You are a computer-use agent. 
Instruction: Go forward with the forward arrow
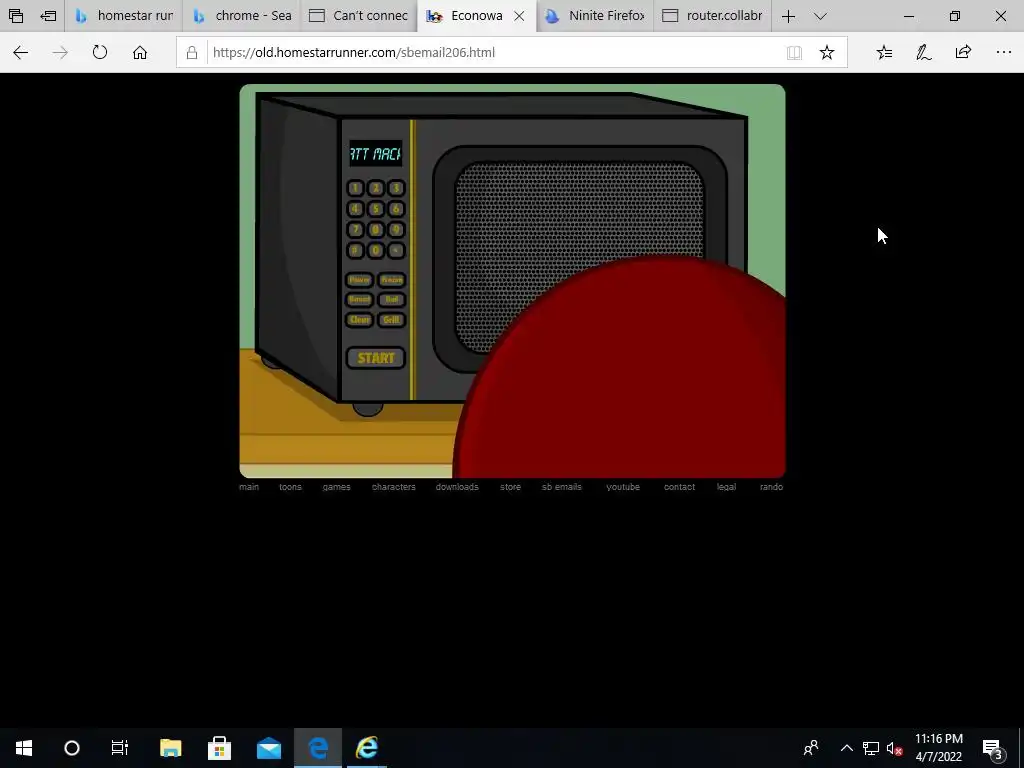[x=60, y=52]
